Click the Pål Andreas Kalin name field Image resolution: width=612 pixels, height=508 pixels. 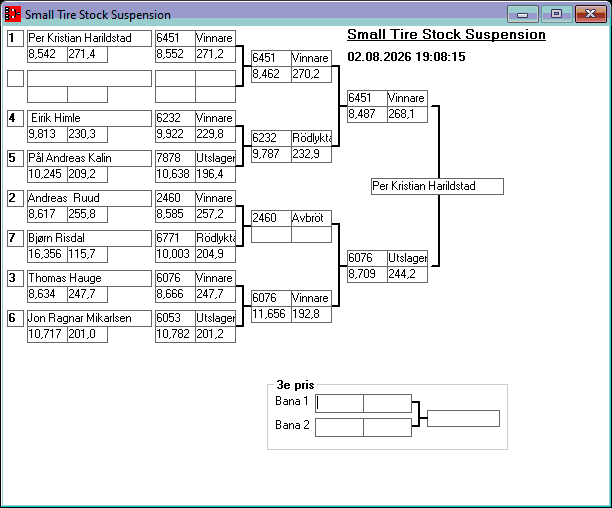click(x=89, y=158)
